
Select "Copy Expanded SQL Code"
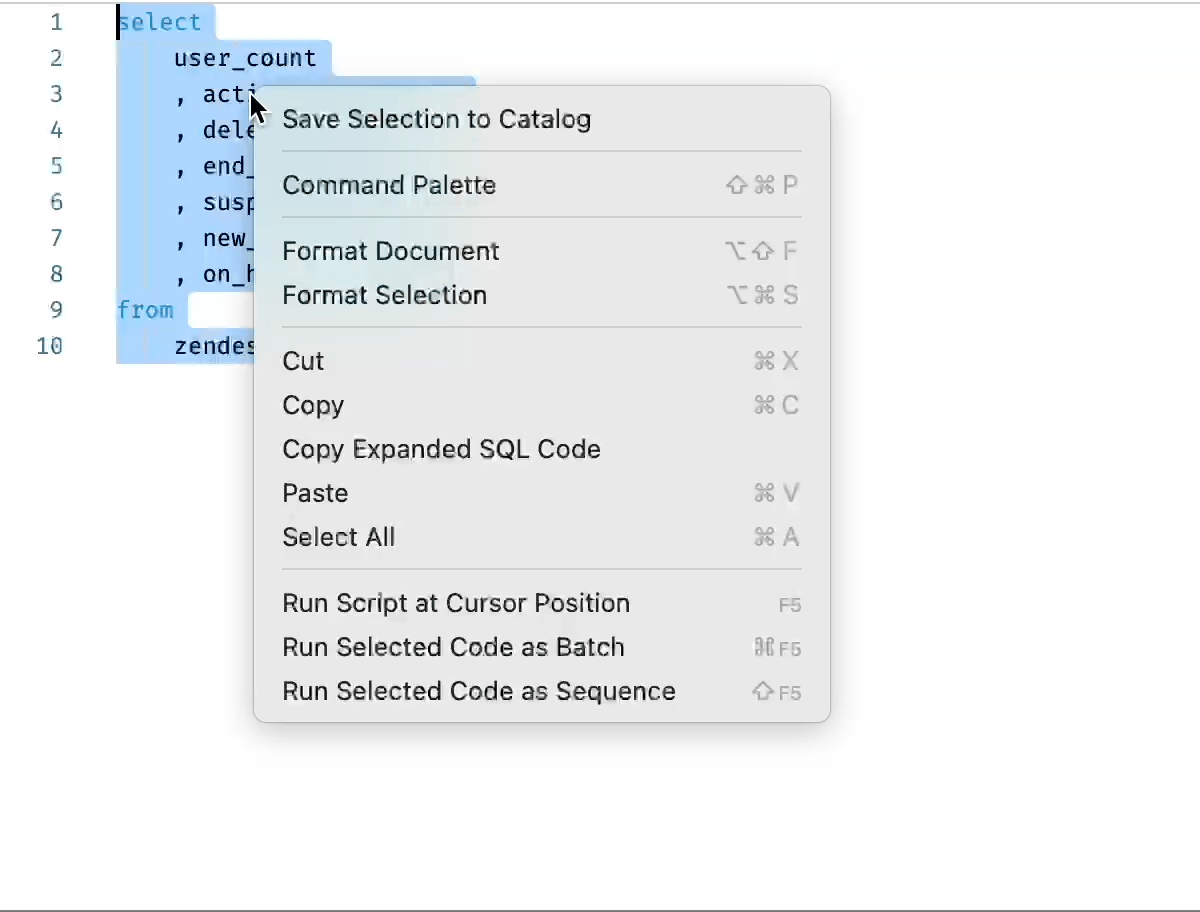point(441,449)
